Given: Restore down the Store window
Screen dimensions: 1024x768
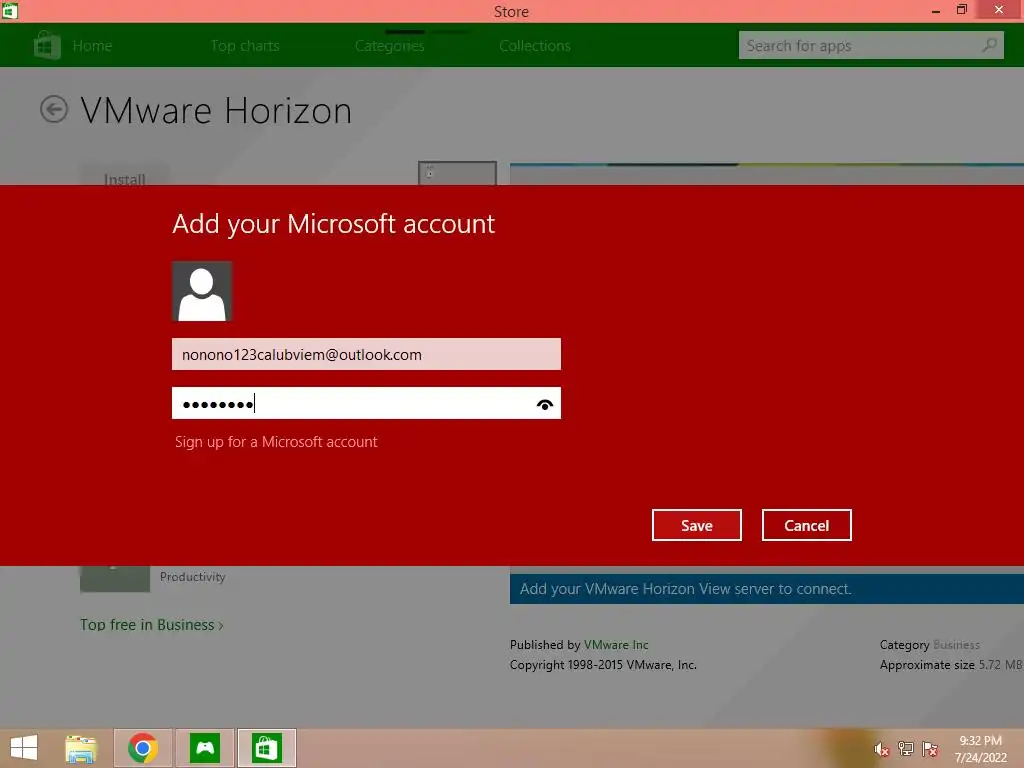Looking at the screenshot, I should coord(962,10).
